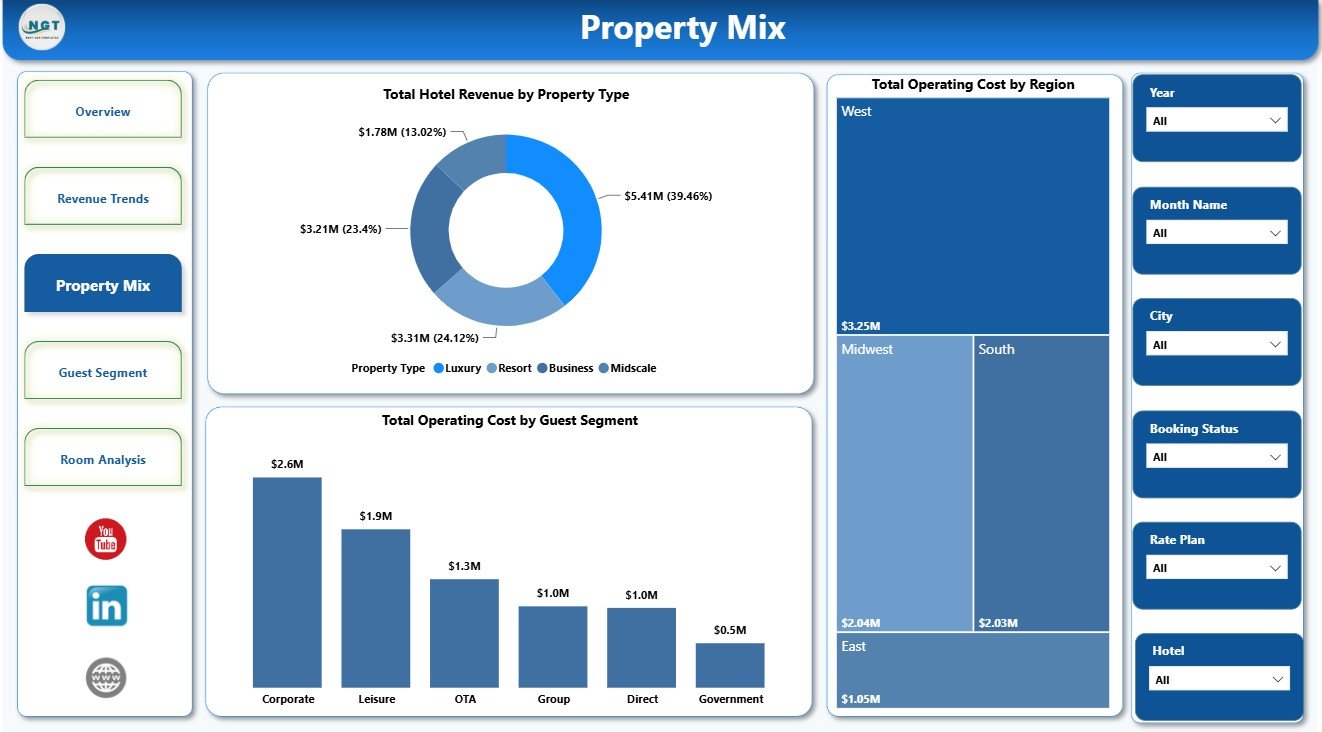Navigate to Room Analysis page
Image resolution: width=1322 pixels, height=732 pixels.
pos(103,458)
